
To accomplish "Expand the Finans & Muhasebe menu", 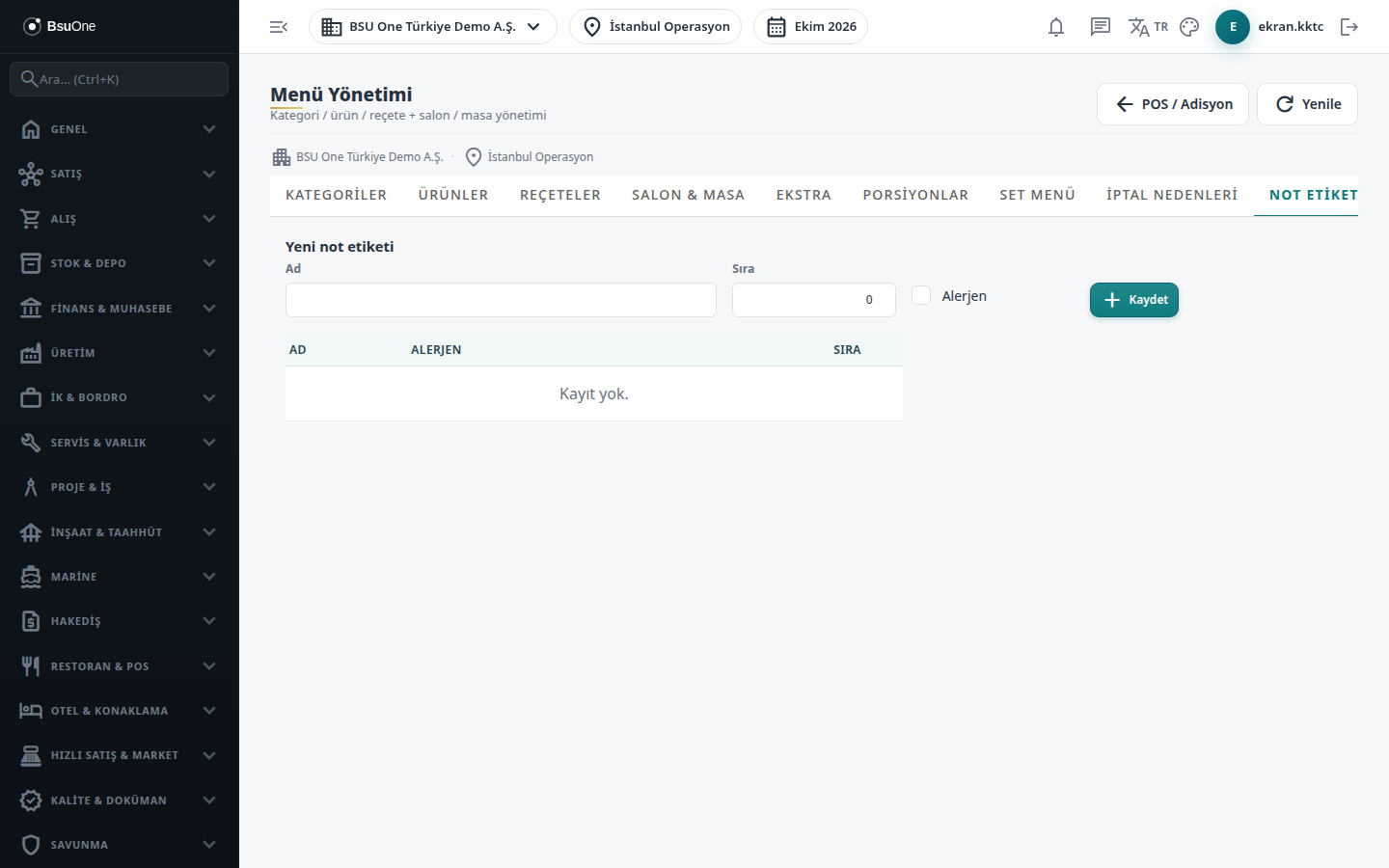I will [x=120, y=309].
